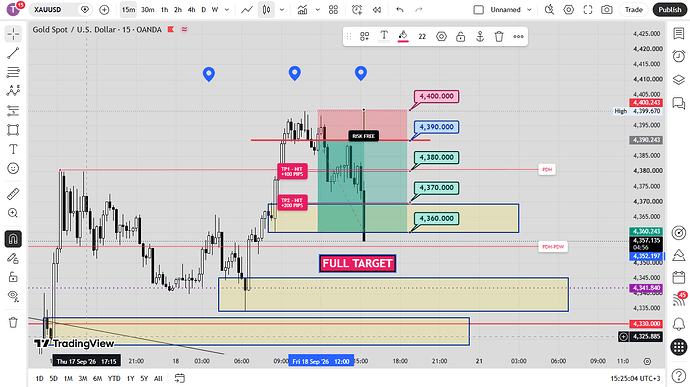The width and height of the screenshot is (690, 387).
Task: Undo the last action
Action: pyautogui.click(x=400, y=9)
